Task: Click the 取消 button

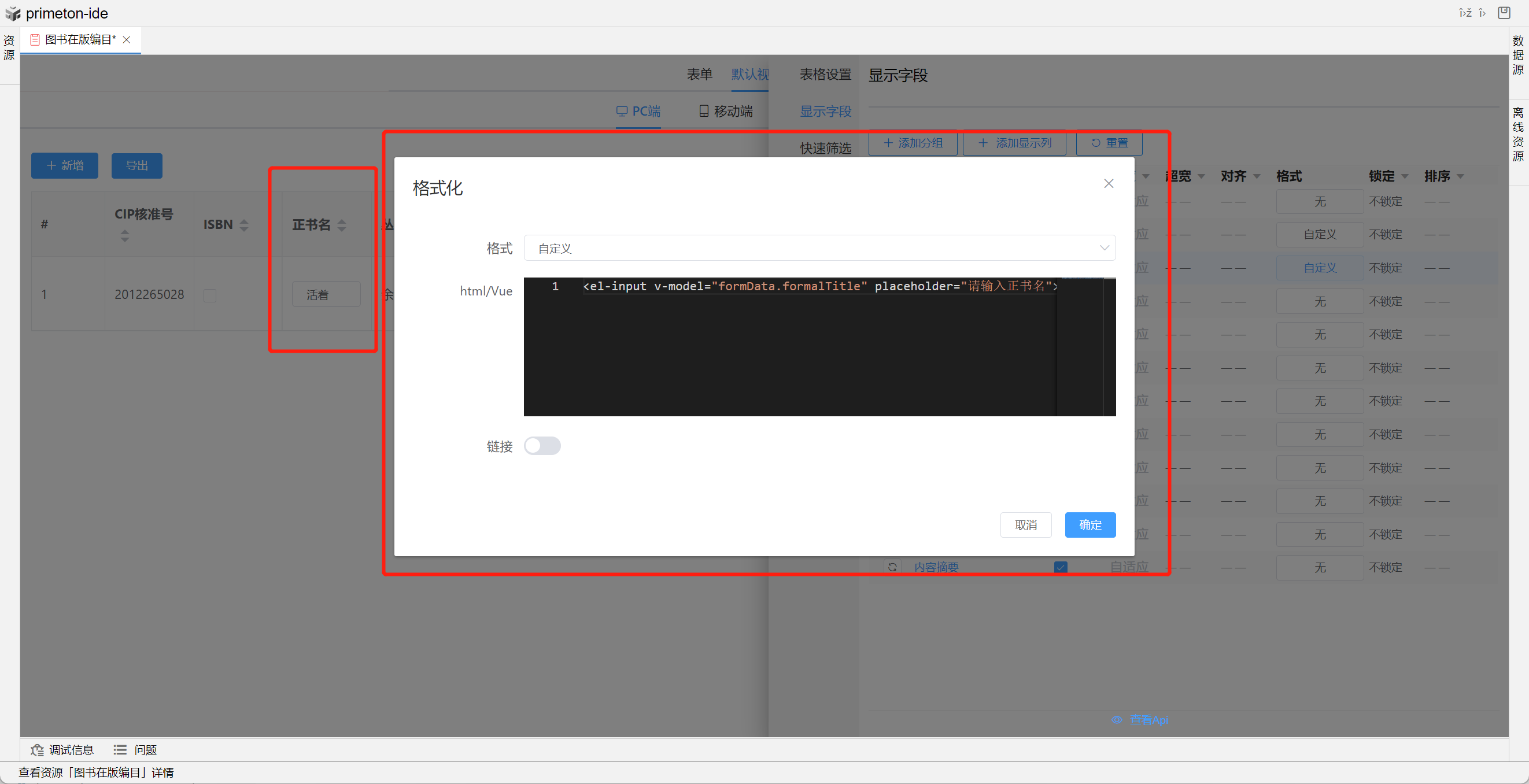Action: click(x=1025, y=524)
